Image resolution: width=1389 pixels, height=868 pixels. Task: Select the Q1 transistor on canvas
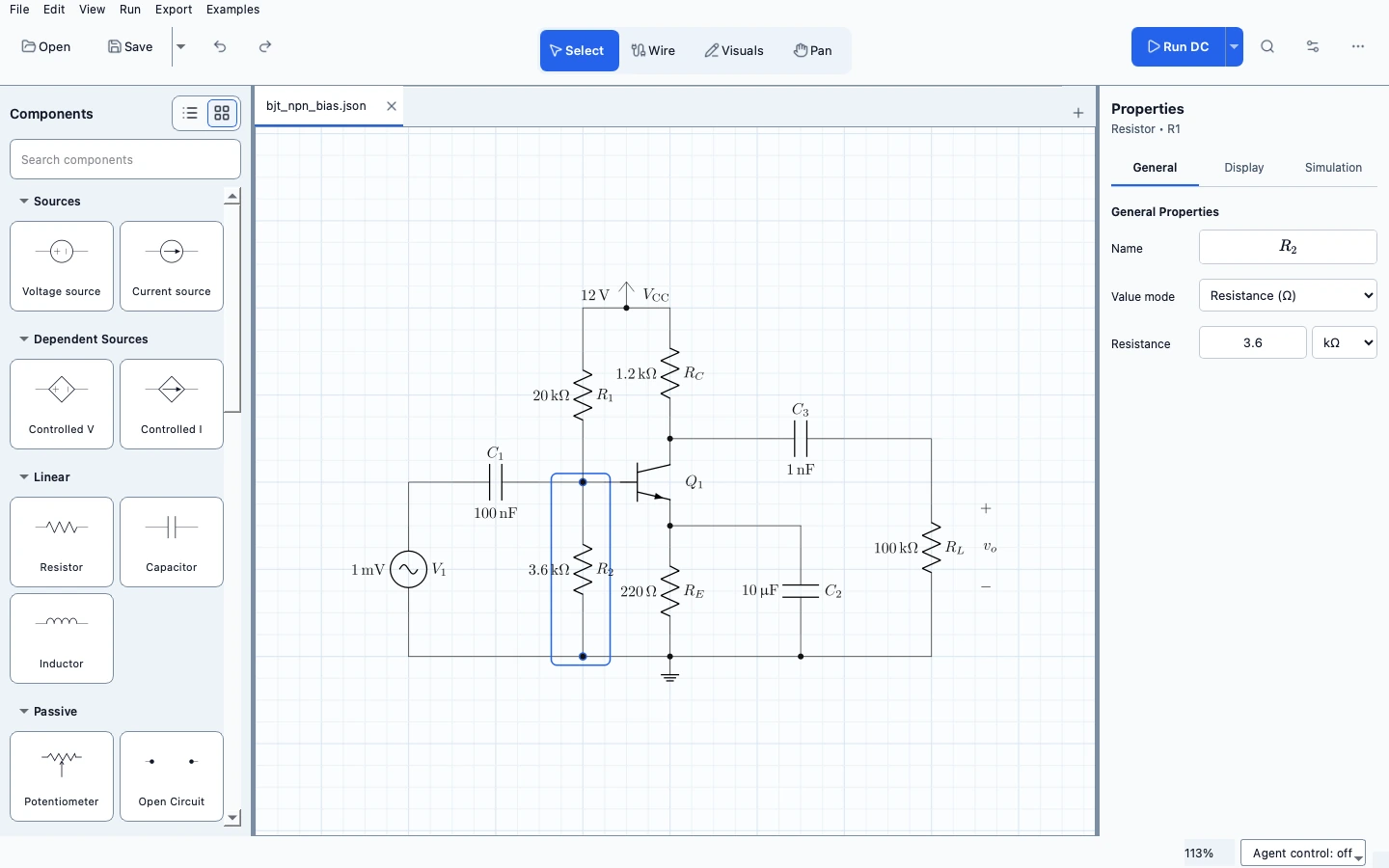[x=655, y=481]
